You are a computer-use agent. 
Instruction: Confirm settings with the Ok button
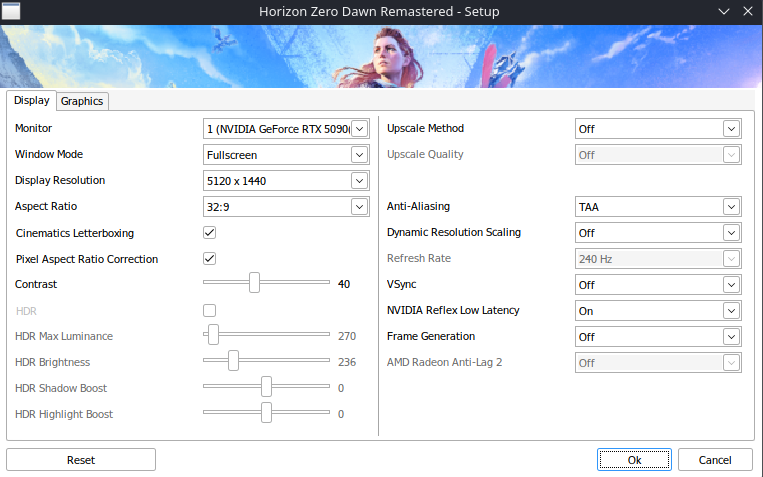point(634,460)
